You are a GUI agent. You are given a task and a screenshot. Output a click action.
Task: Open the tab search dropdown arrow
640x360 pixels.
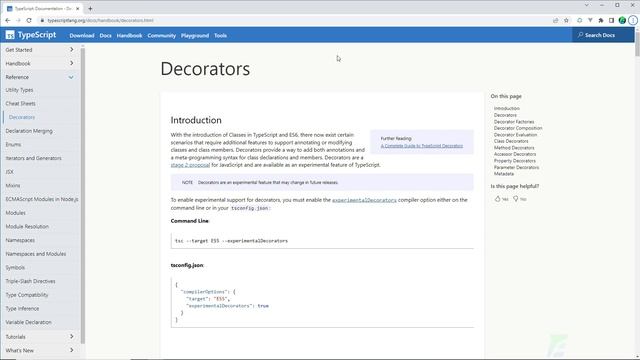[587, 5]
